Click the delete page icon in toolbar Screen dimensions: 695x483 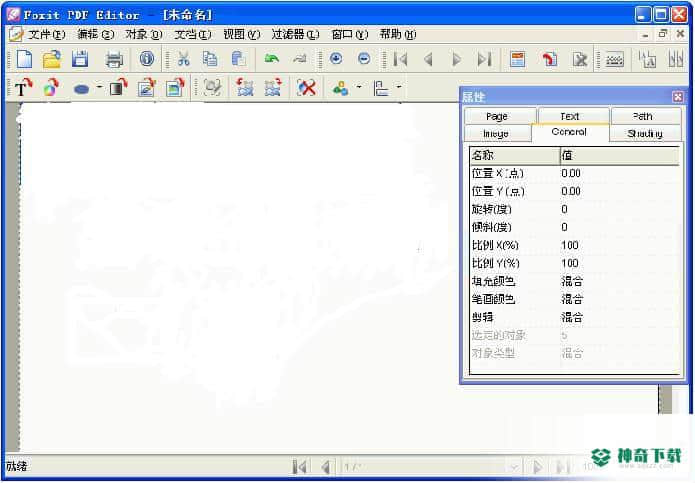(579, 59)
